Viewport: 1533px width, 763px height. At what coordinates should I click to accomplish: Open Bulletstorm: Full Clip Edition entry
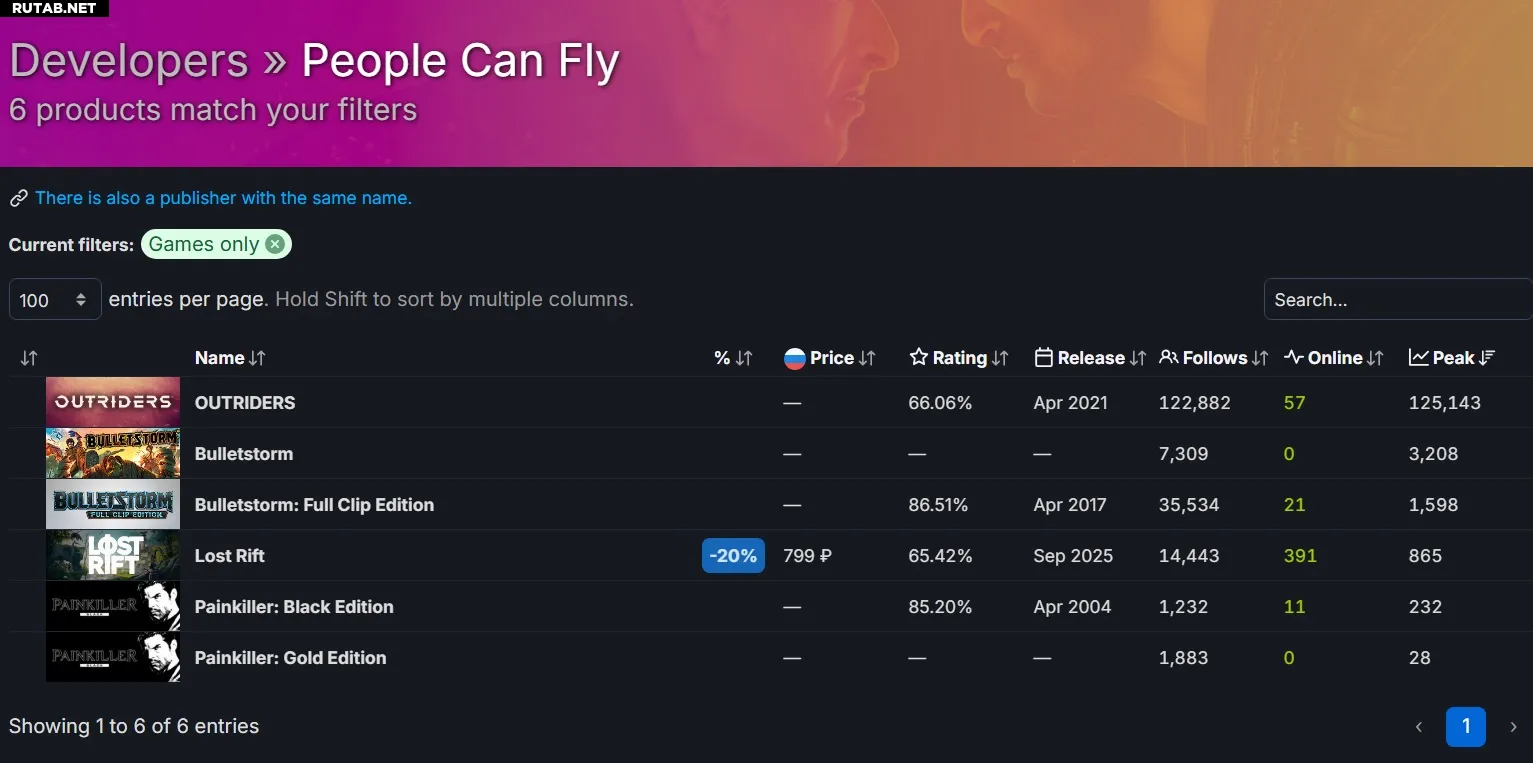[x=314, y=505]
